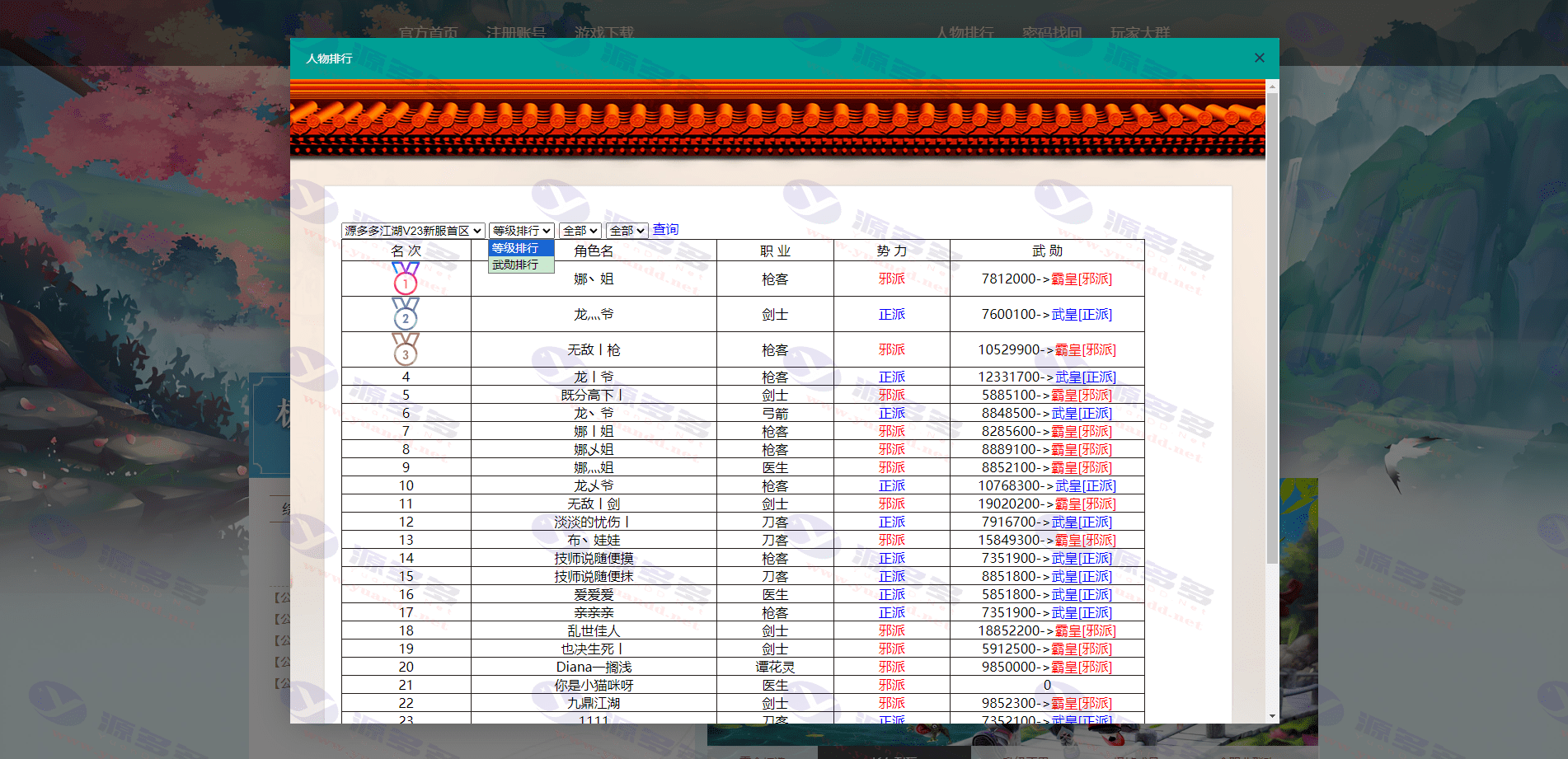Click 邪派 faction in rank 1 row
The image size is (1568, 759).
click(x=891, y=279)
